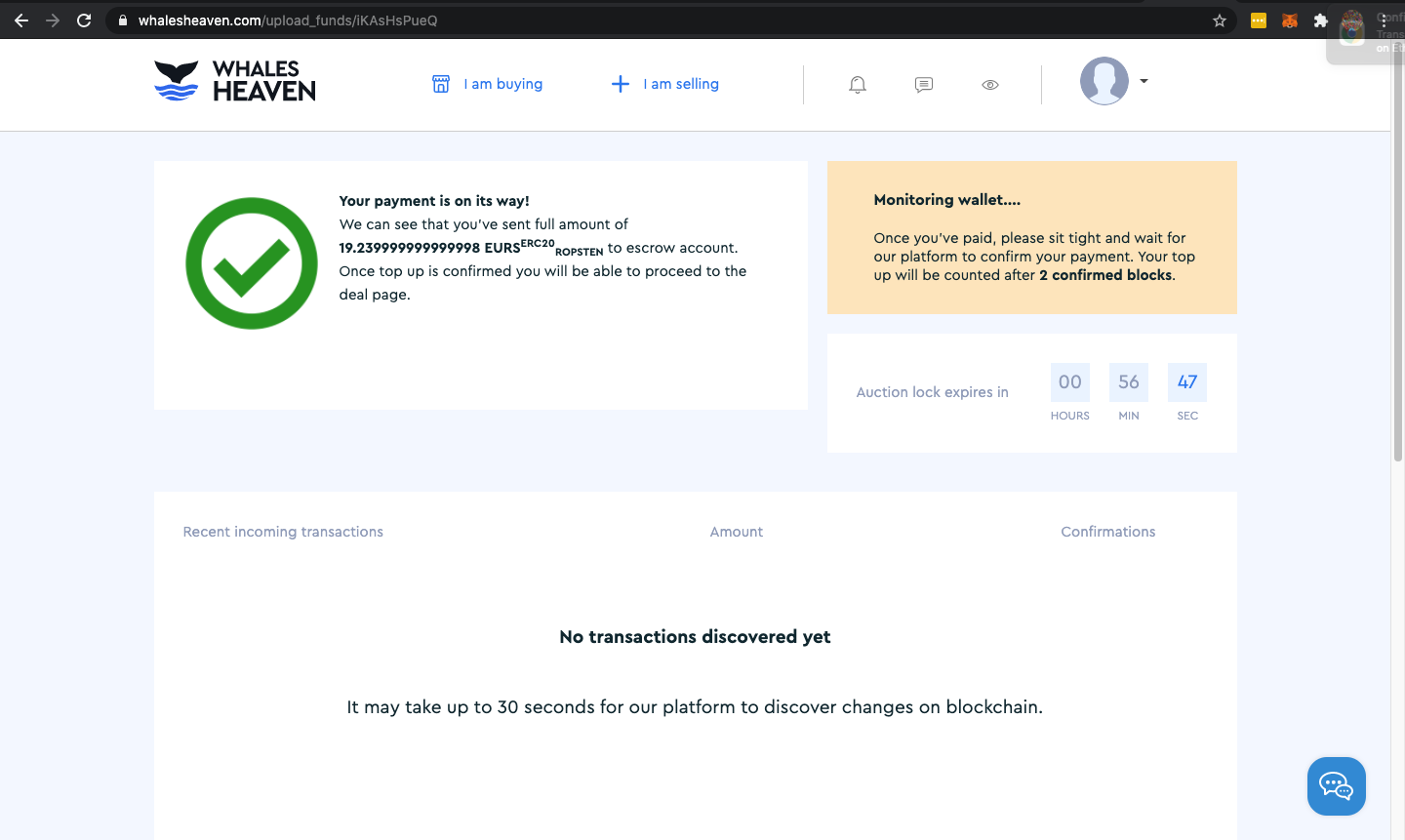Reload the page with the refresh icon
Image resolution: width=1405 pixels, height=840 pixels.
[x=84, y=20]
